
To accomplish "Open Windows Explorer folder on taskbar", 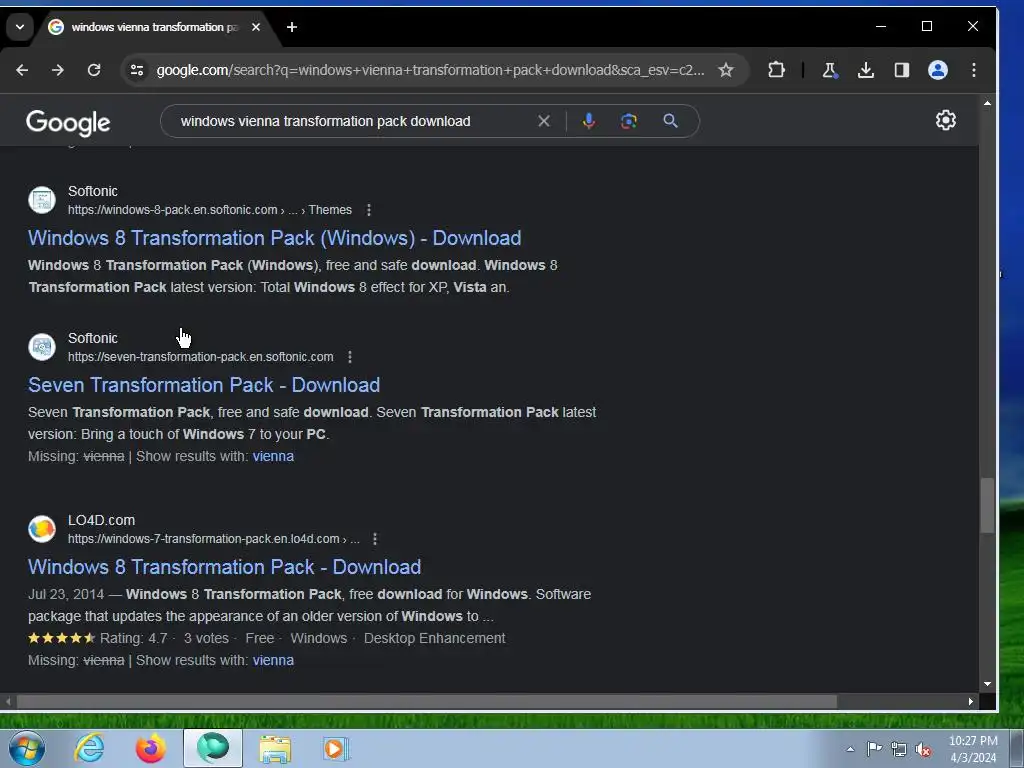I will 275,748.
